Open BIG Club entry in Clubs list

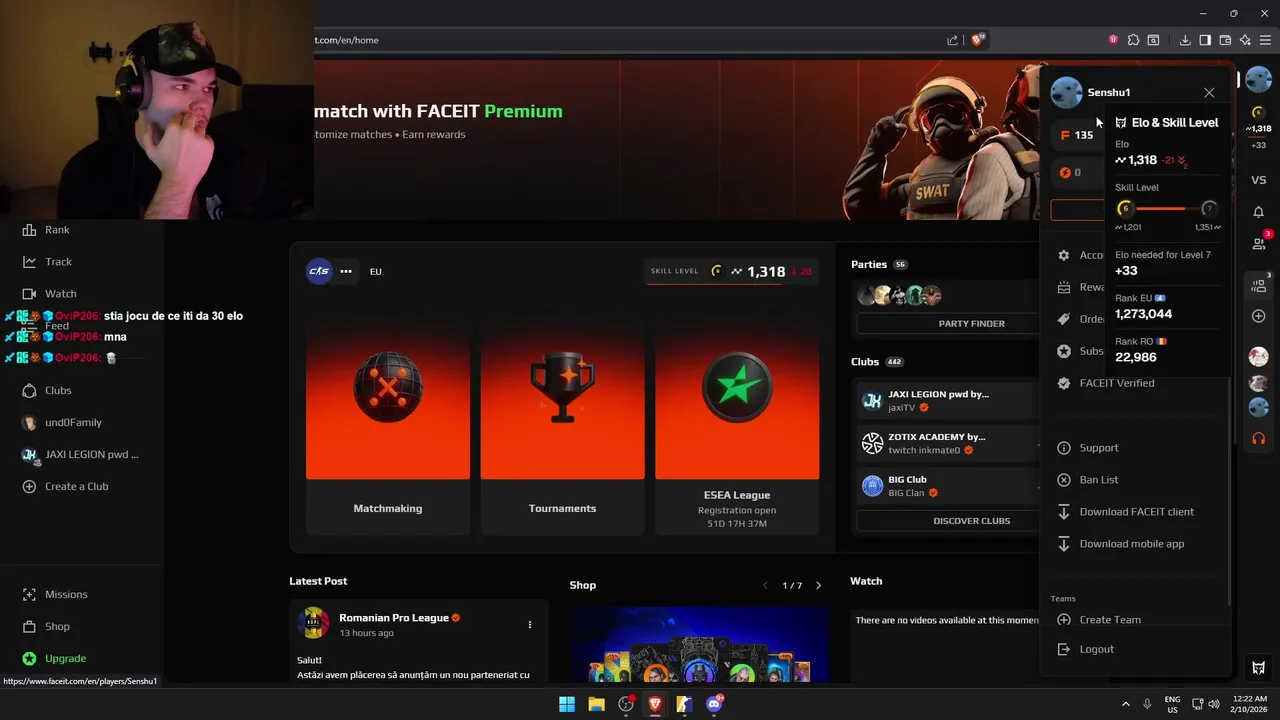click(948, 486)
